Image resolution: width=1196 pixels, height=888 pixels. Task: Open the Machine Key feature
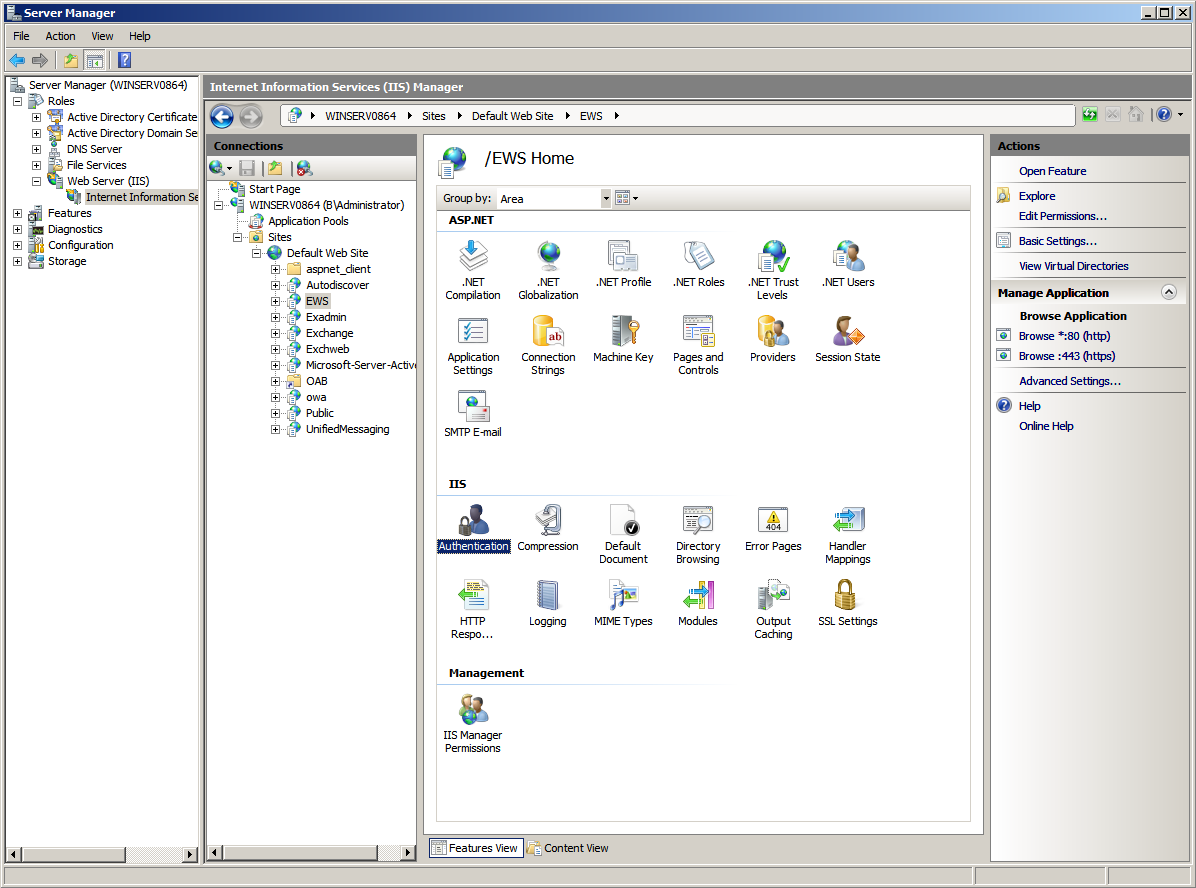[x=623, y=339]
